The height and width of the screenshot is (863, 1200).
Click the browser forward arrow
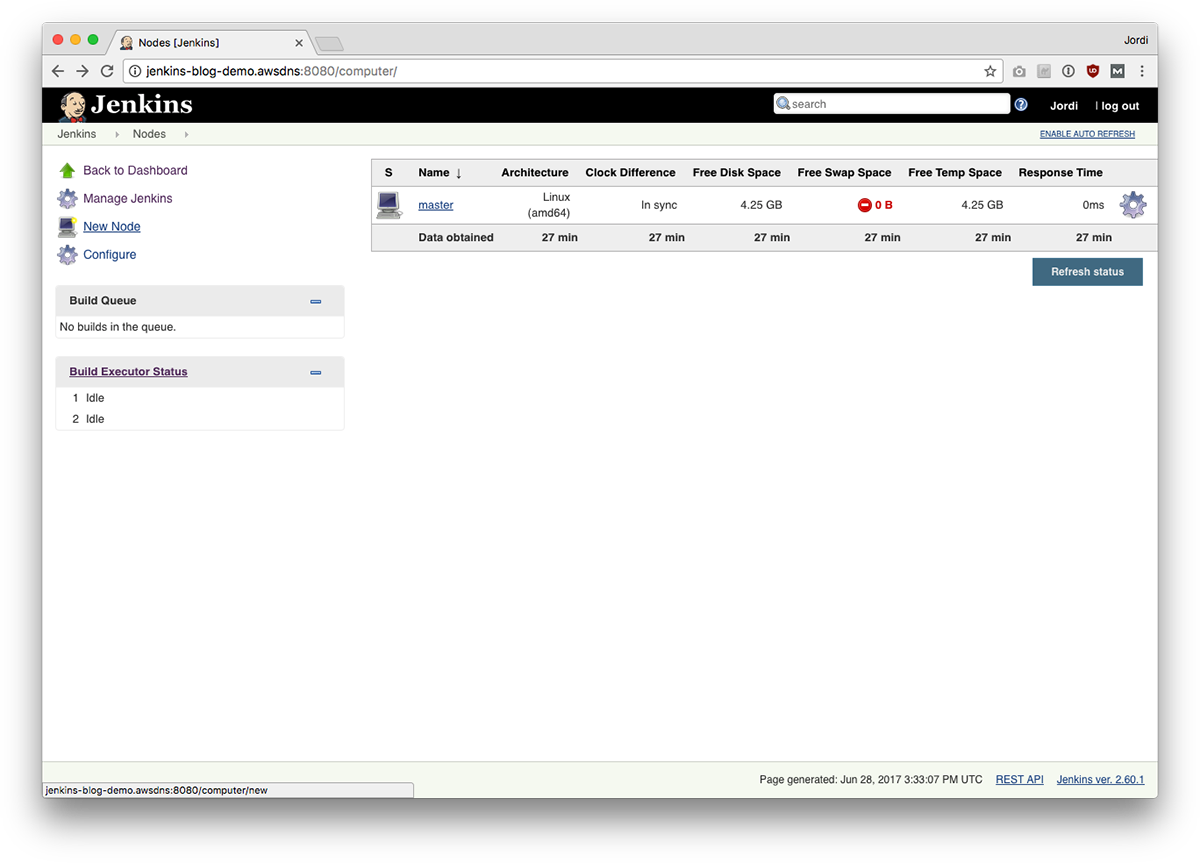[82, 71]
